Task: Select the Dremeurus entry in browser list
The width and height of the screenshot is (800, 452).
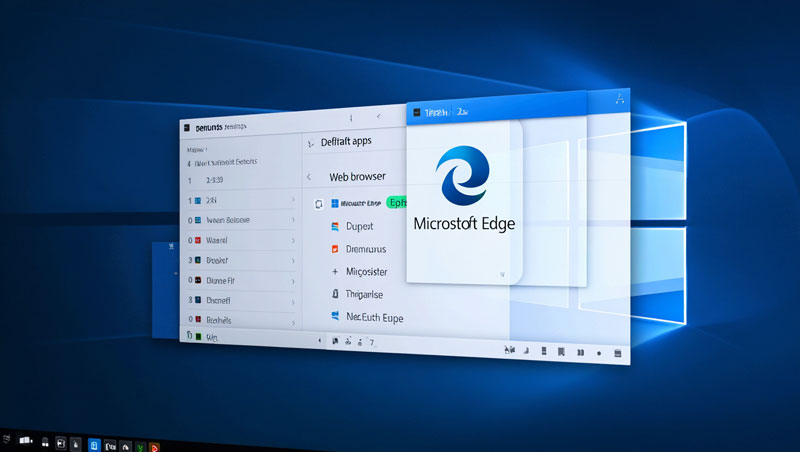Action: [366, 249]
